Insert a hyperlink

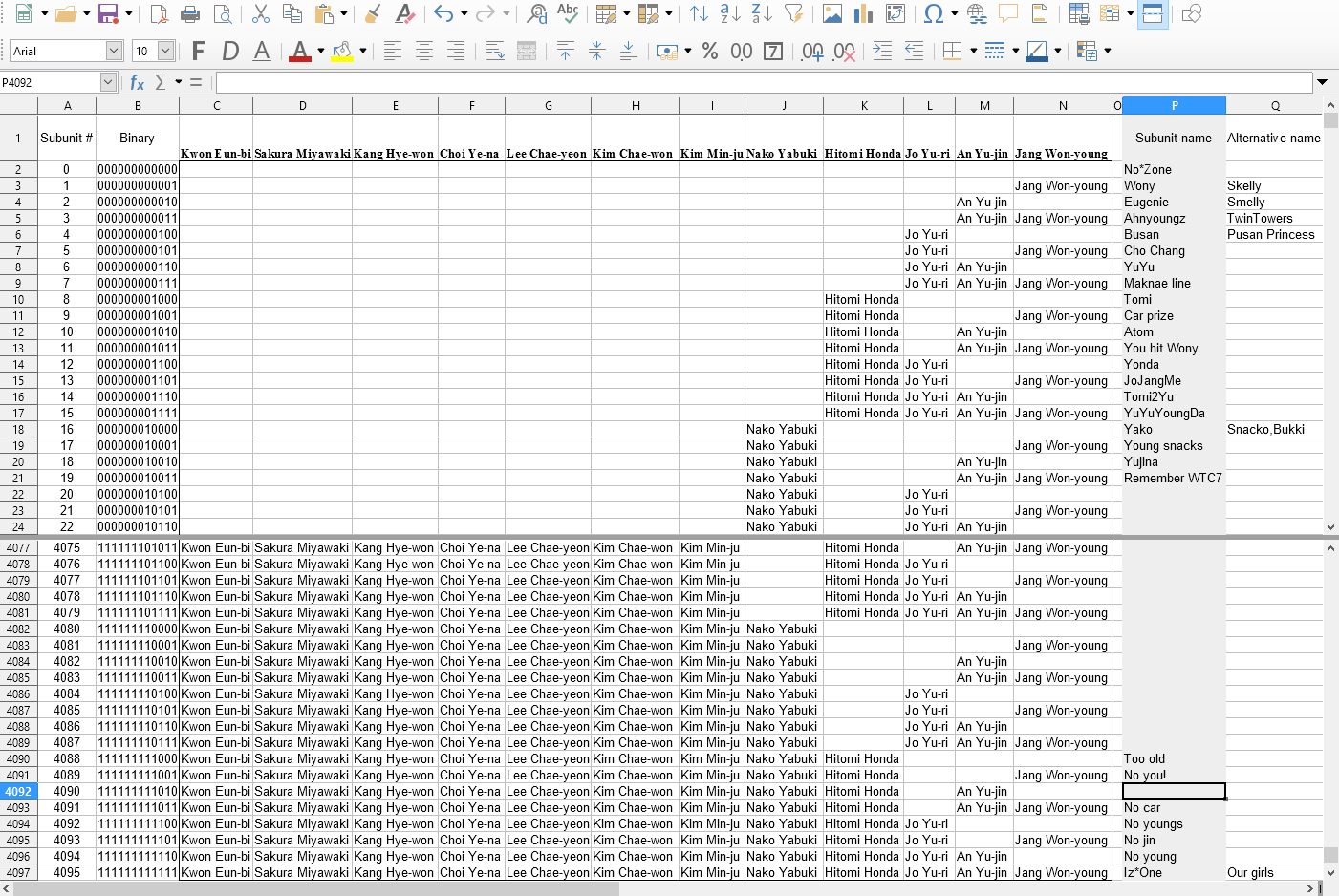[x=977, y=13]
